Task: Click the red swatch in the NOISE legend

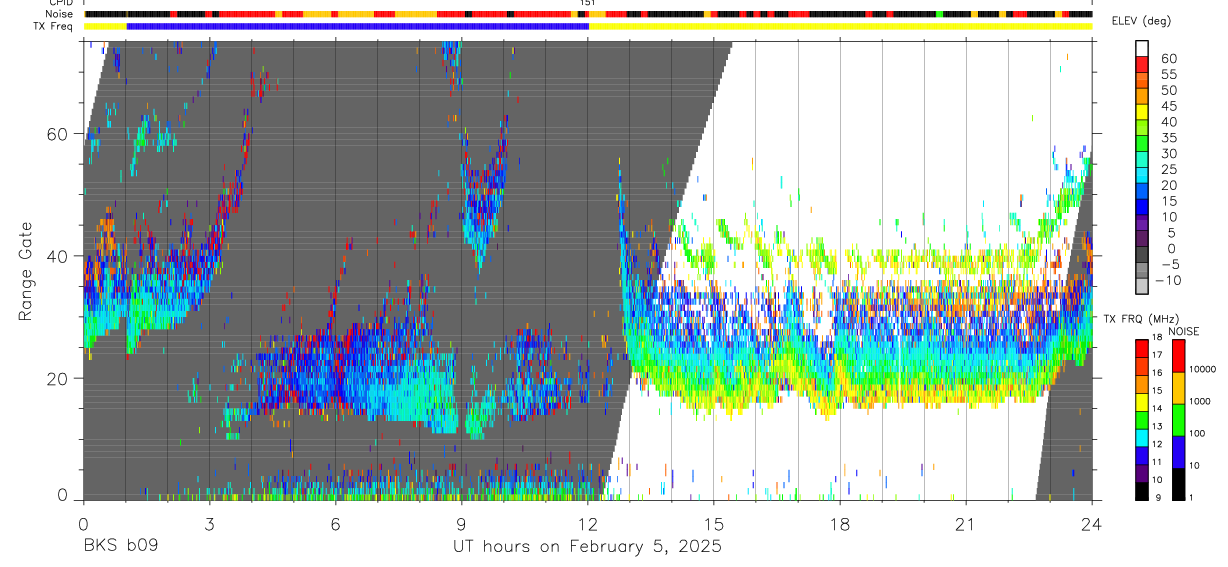Action: [1179, 356]
